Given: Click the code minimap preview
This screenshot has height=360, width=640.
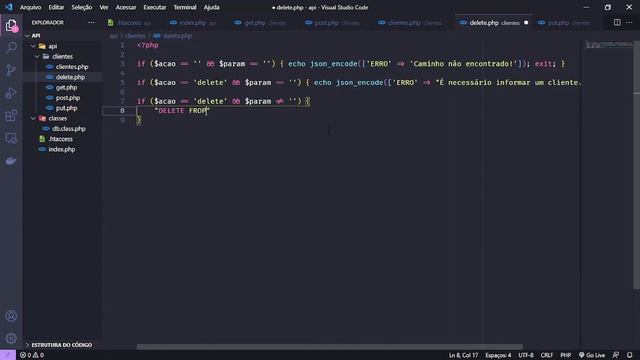Looking at the screenshot, I should 608,44.
